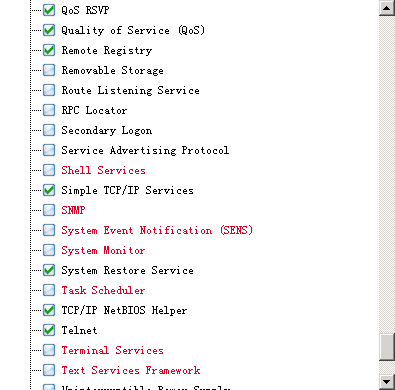Select System Event Notification (SENS) label

pos(157,230)
